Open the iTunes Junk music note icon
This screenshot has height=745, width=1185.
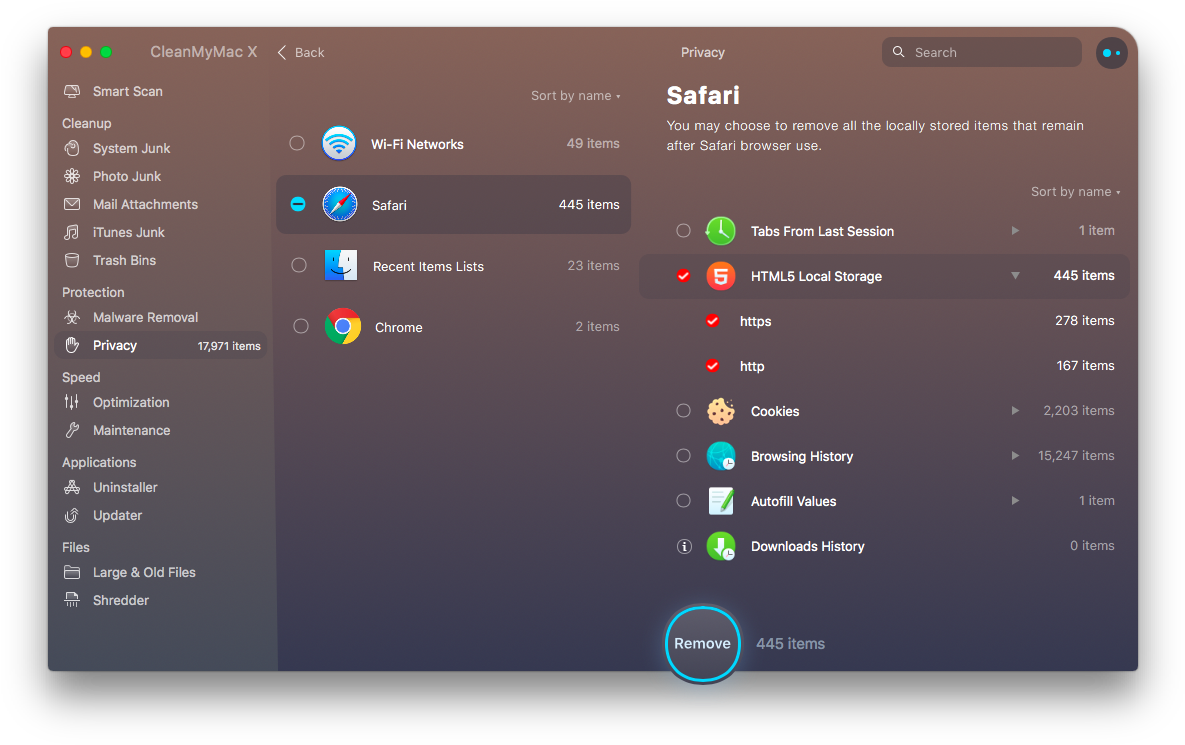[x=72, y=232]
